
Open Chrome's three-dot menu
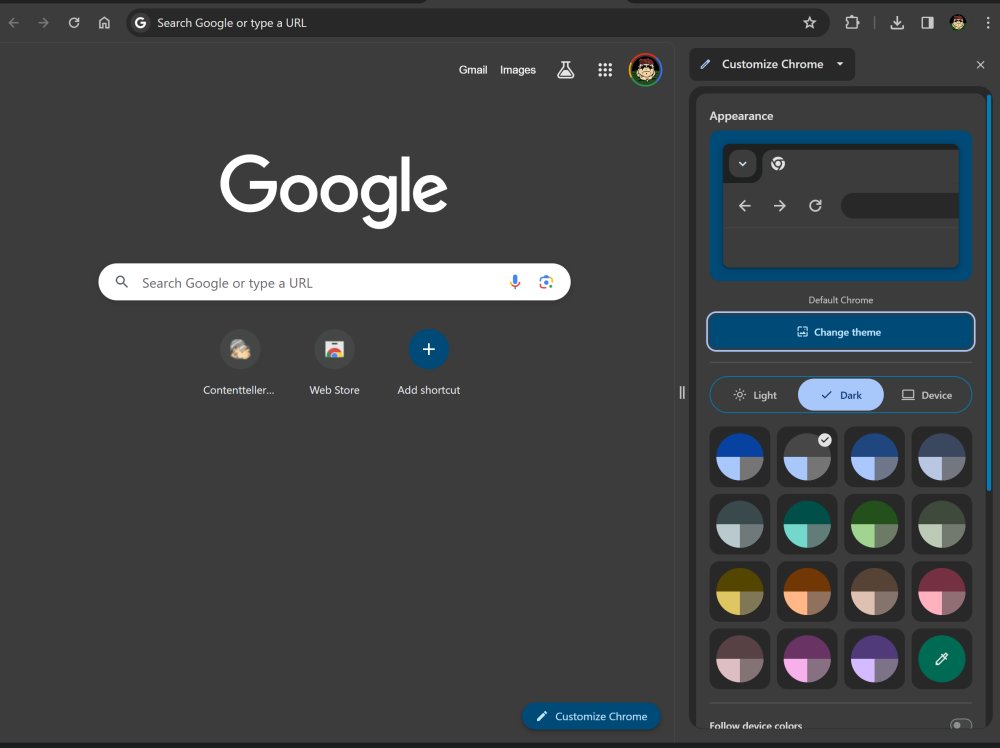(x=988, y=23)
